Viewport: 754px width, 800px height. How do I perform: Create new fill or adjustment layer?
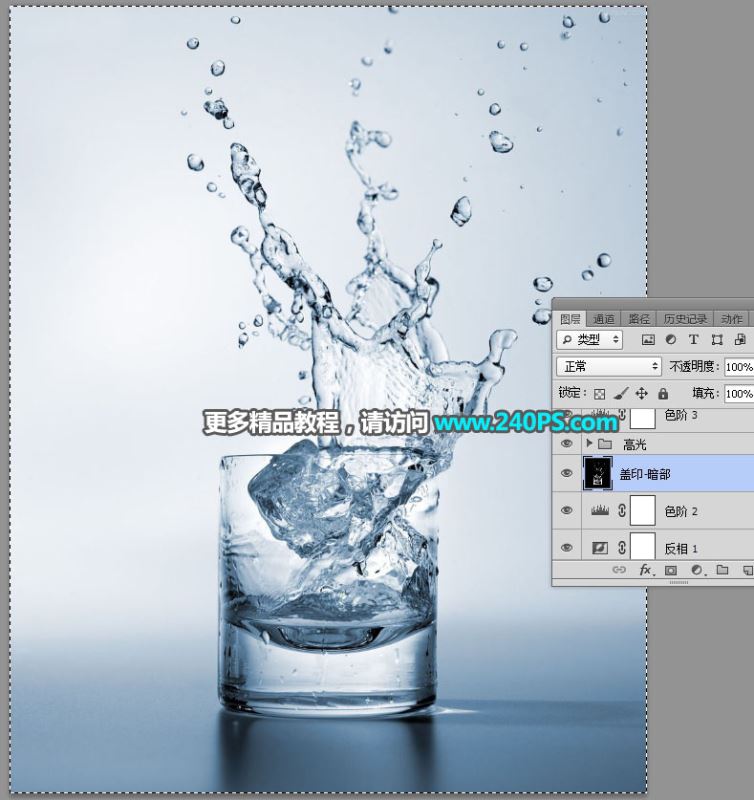pyautogui.click(x=697, y=570)
